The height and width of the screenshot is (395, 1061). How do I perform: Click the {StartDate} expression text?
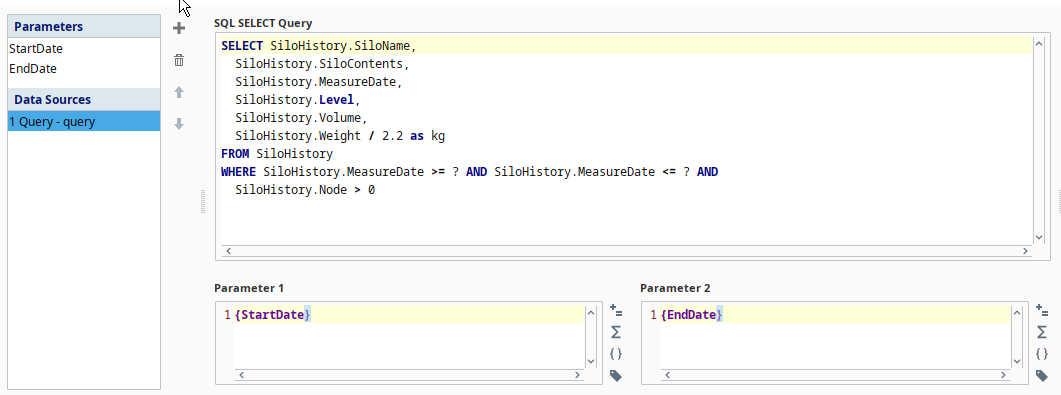point(273,315)
